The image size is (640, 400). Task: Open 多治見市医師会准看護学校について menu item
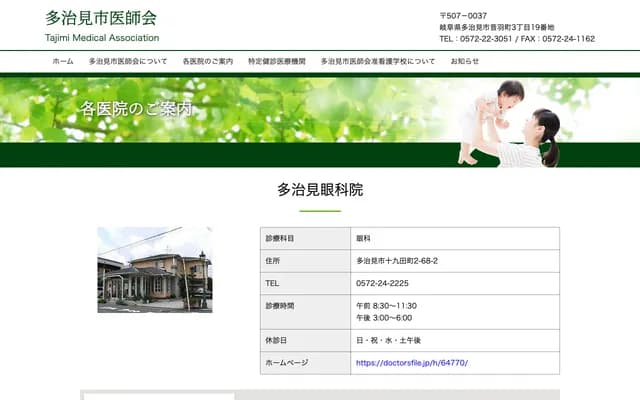point(378,61)
